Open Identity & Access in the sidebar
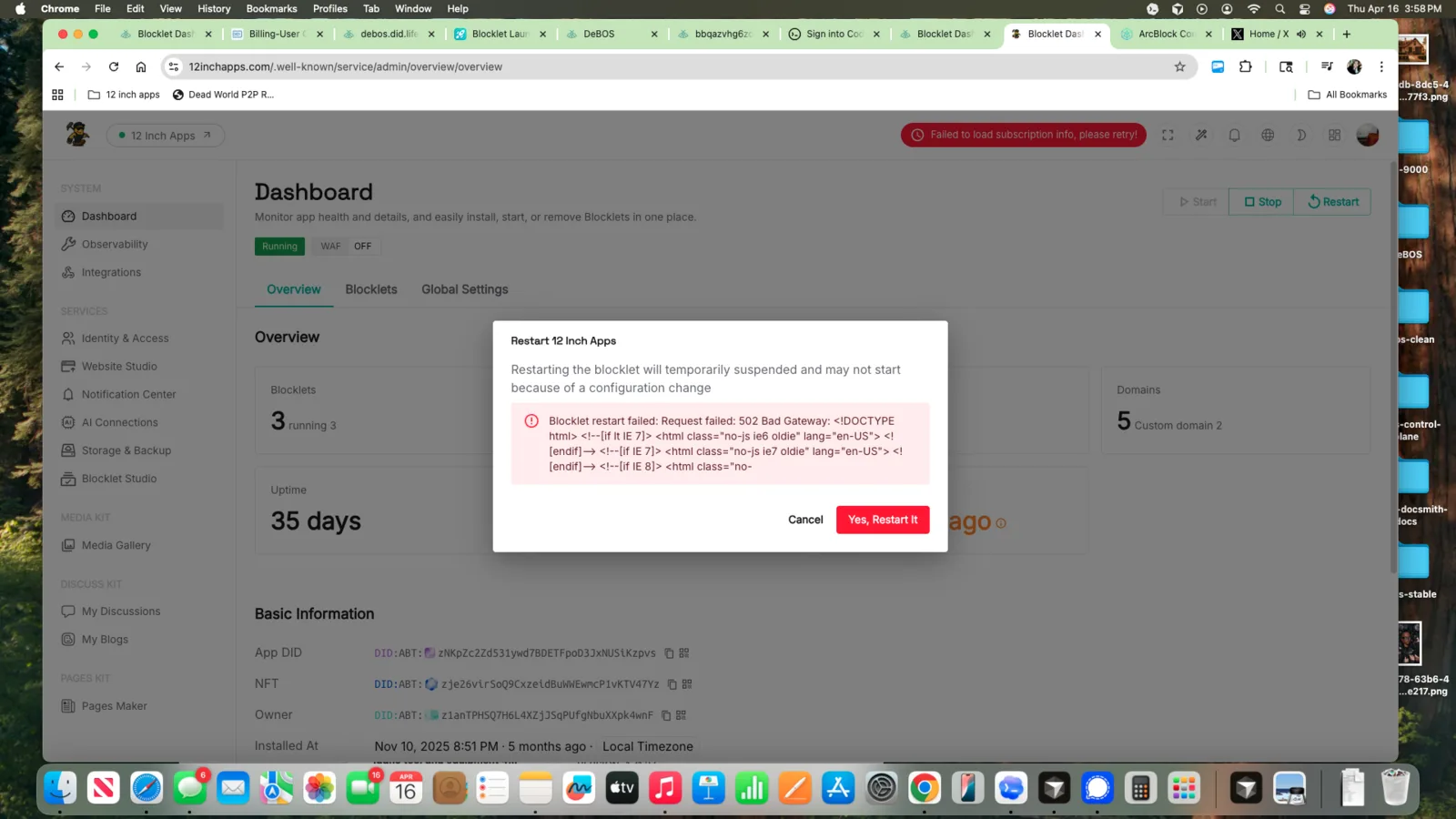 139,339
